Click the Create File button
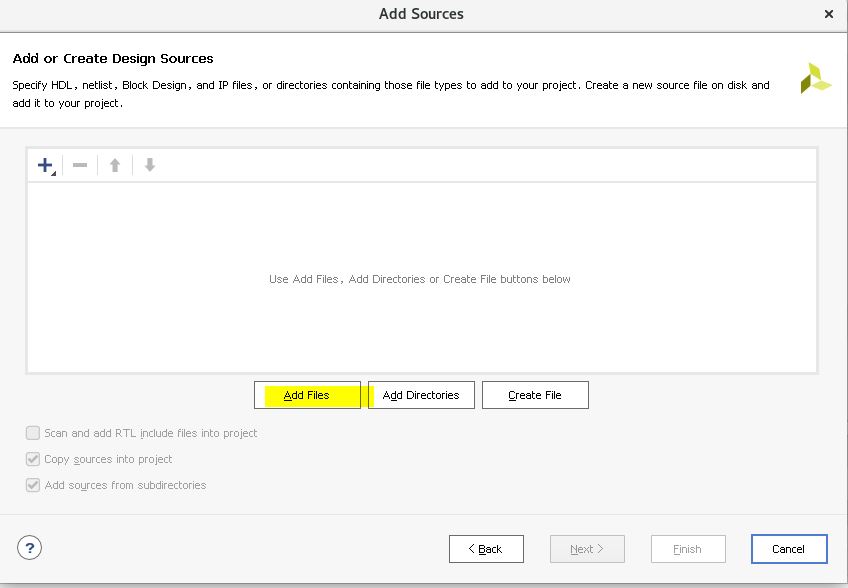This screenshot has width=848, height=588. click(535, 395)
